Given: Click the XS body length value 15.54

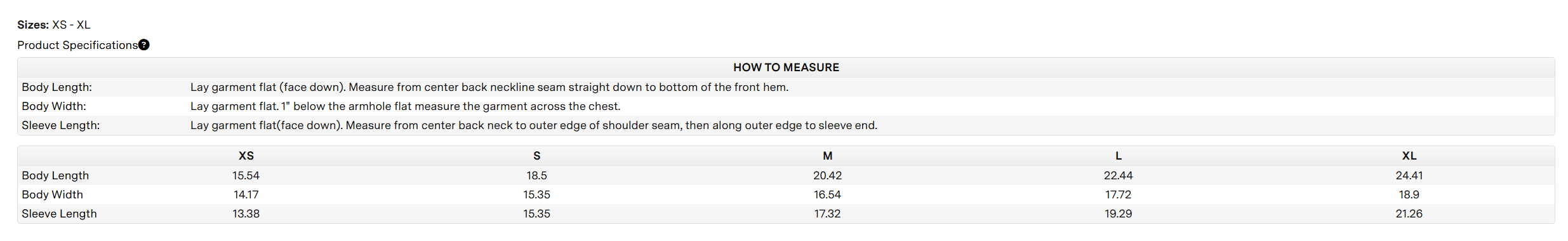Looking at the screenshot, I should click(x=246, y=176).
